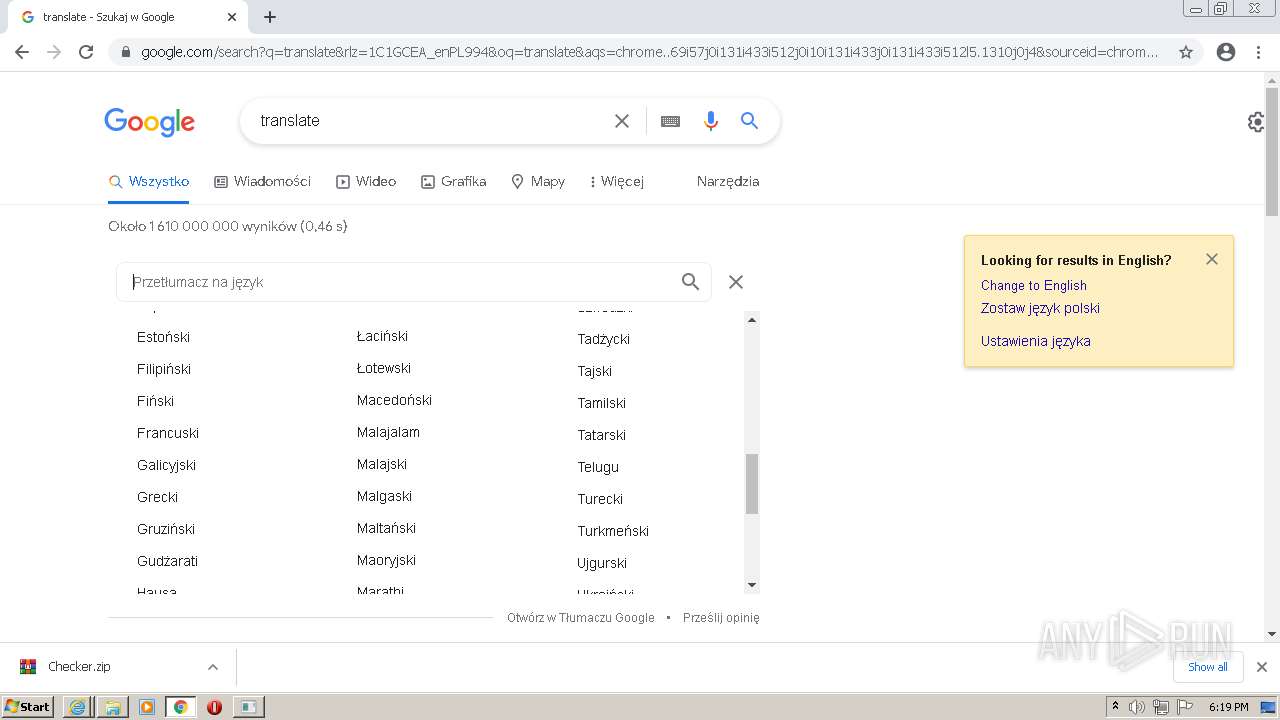Select Estoński language
Image resolution: width=1280 pixels, height=720 pixels.
[x=163, y=337]
